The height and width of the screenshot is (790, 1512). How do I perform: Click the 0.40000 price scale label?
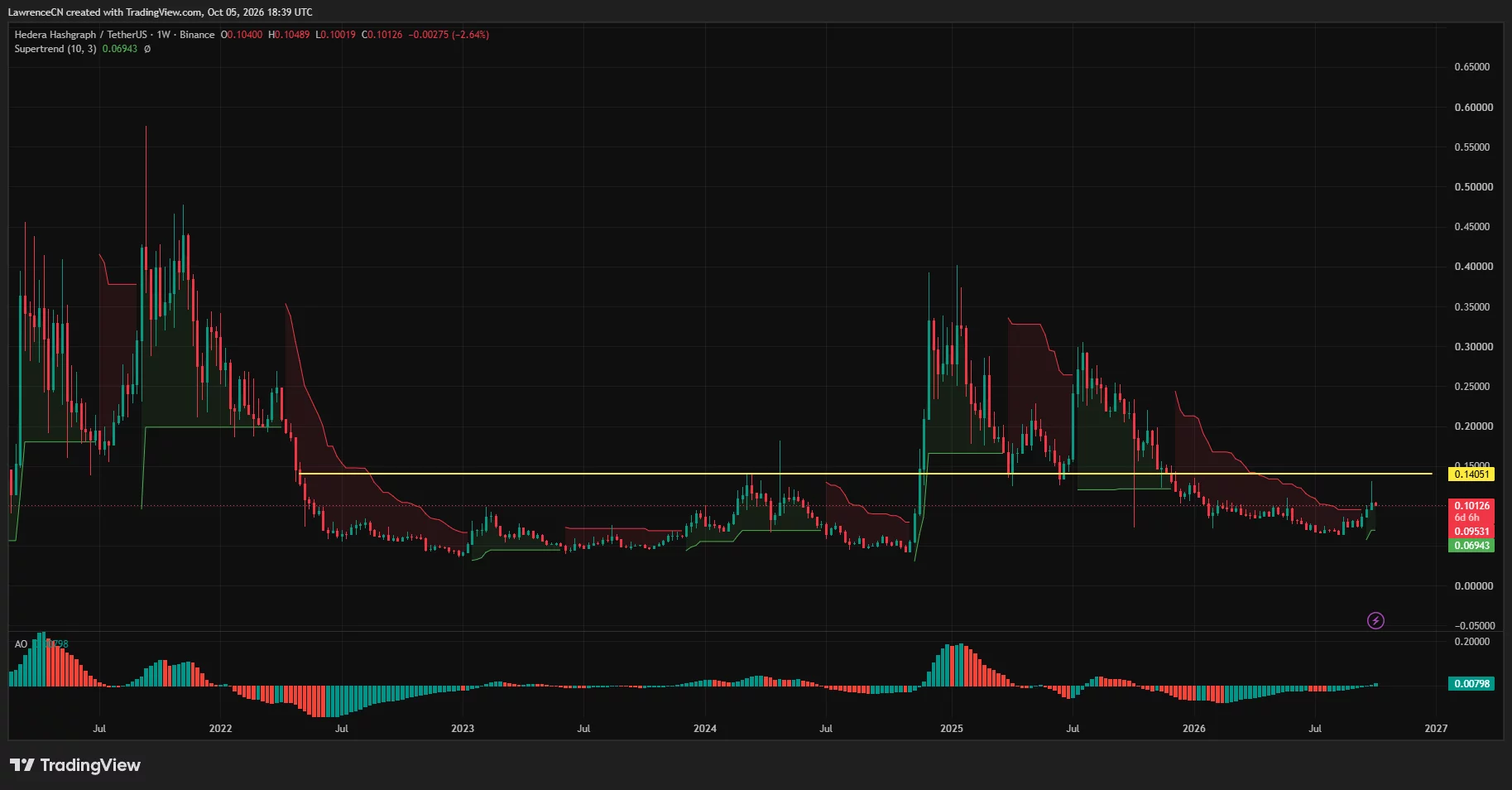click(1474, 267)
